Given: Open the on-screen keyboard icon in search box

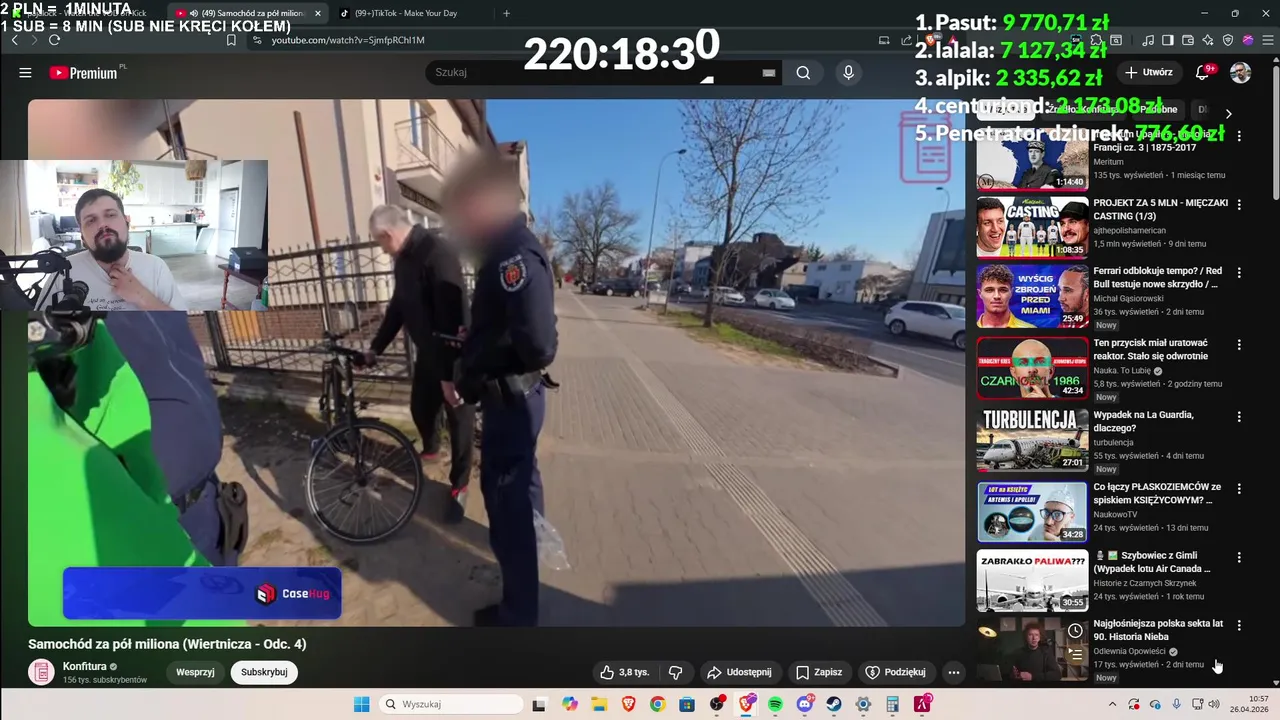Looking at the screenshot, I should click(x=768, y=73).
